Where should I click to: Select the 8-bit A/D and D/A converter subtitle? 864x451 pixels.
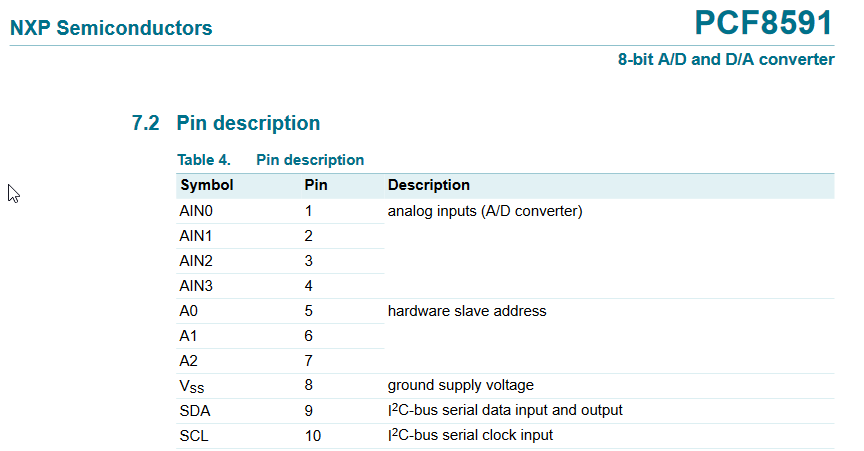tap(726, 59)
